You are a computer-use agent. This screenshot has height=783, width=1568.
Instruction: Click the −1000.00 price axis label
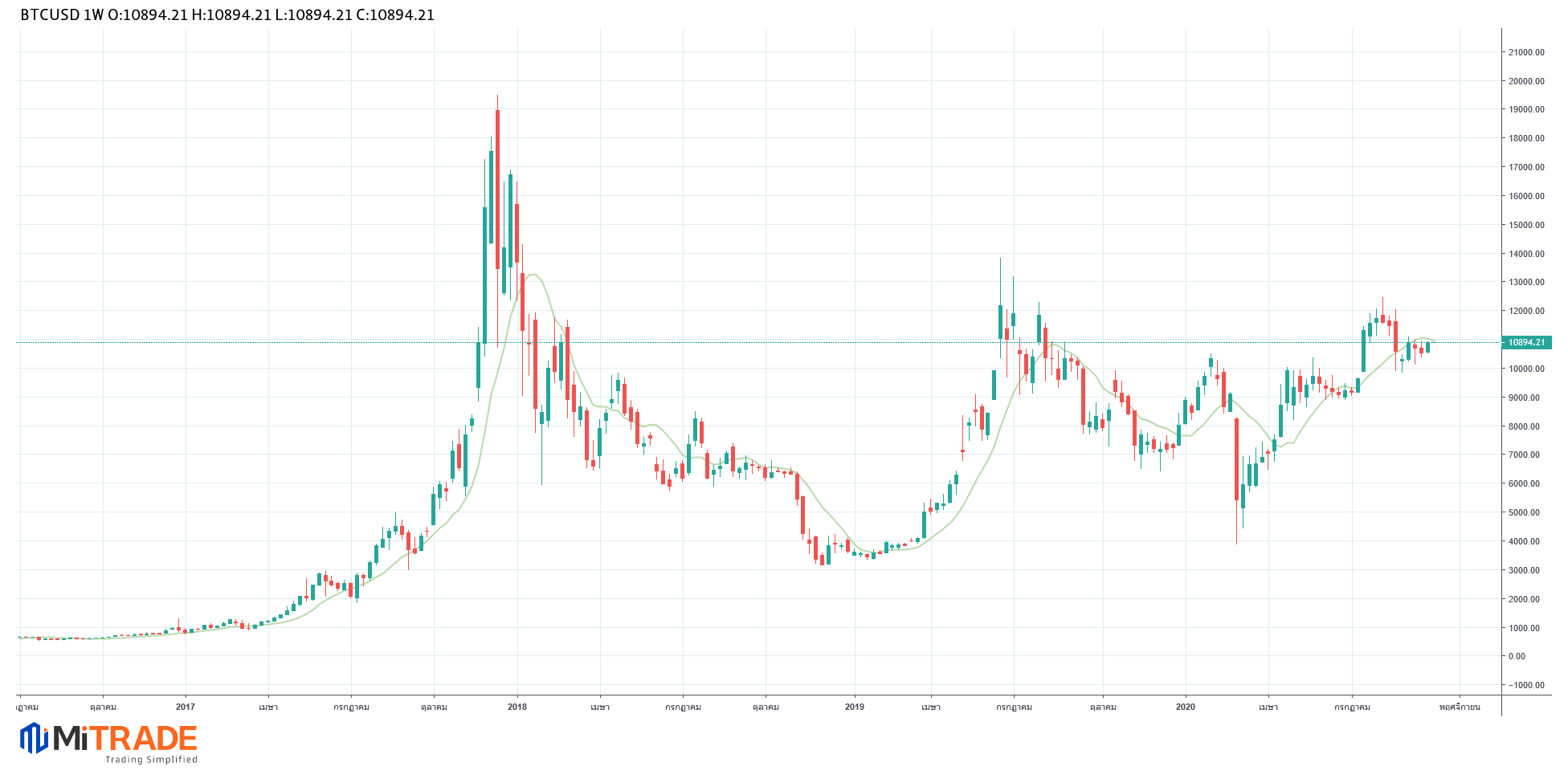(1526, 685)
